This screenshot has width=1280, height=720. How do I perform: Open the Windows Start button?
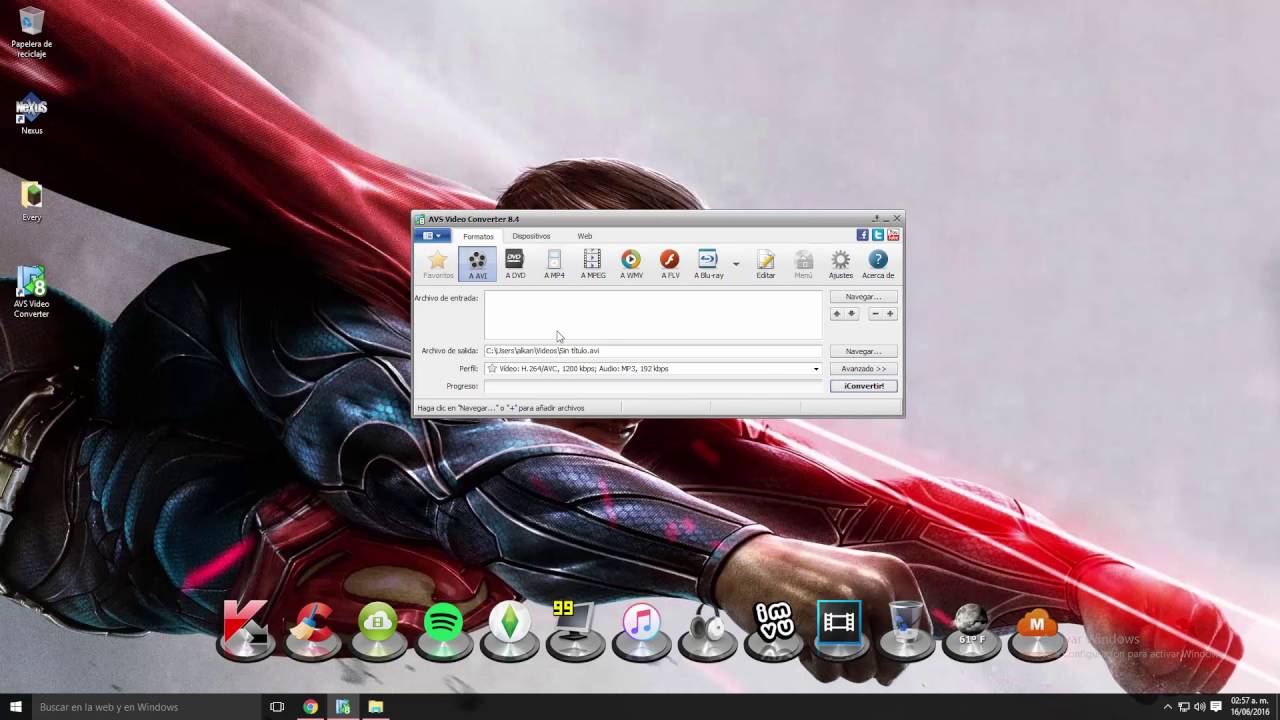point(15,707)
